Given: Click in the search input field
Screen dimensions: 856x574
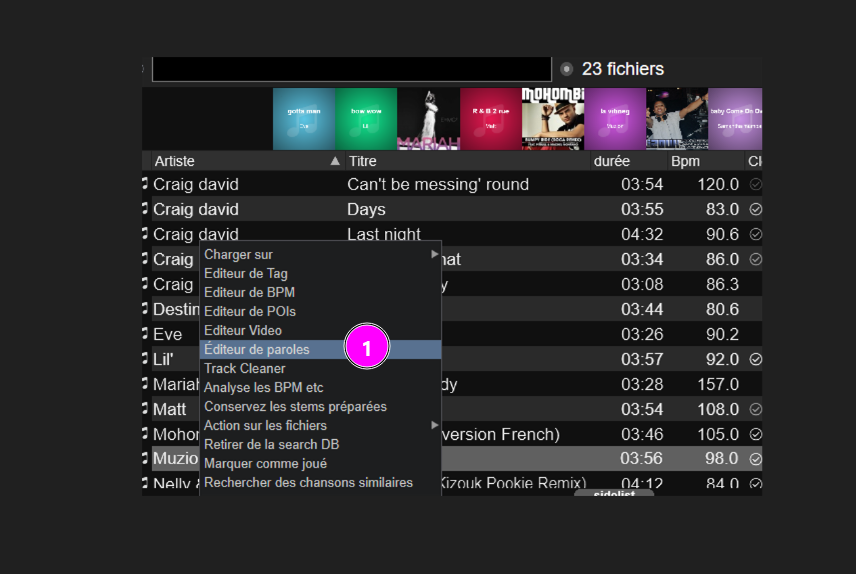Looking at the screenshot, I should pos(351,69).
